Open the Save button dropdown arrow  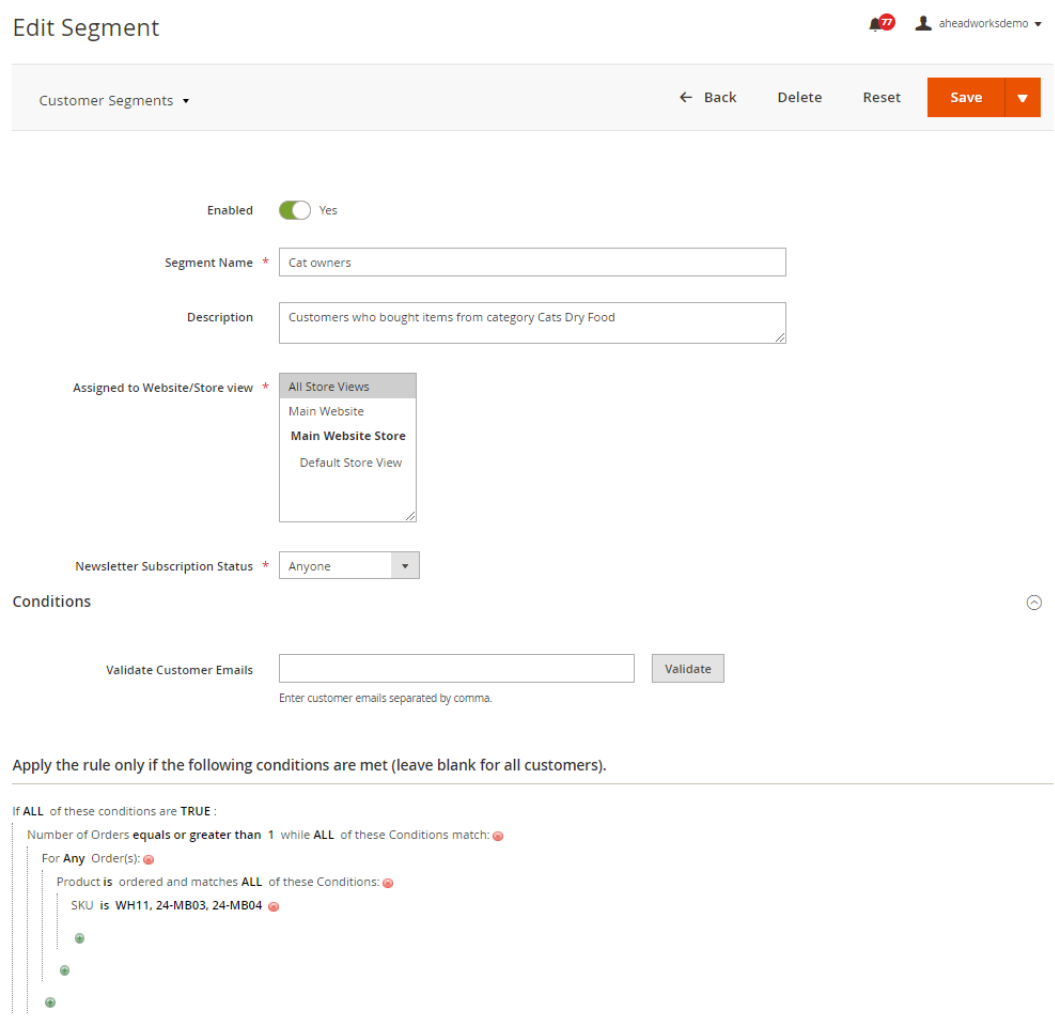click(1023, 97)
